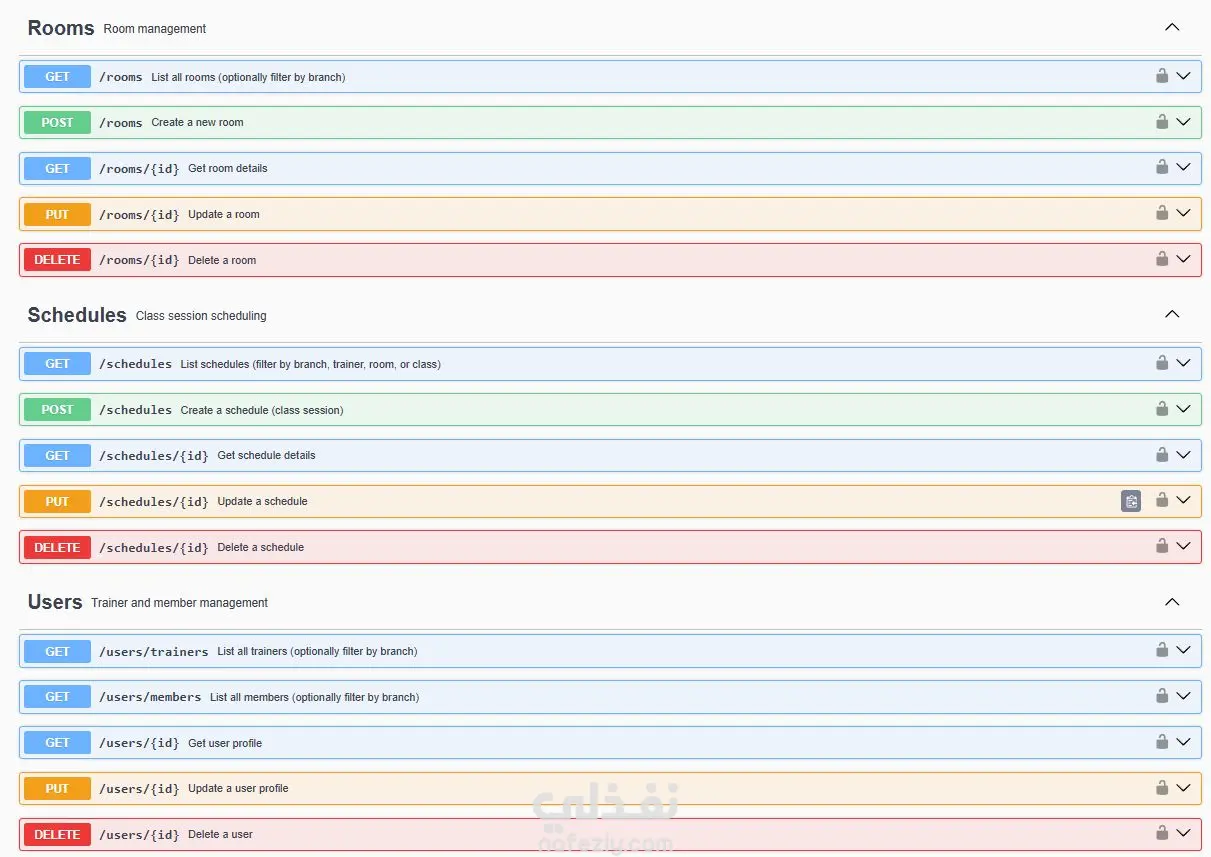Expand PUT /schedules/{id} with its down arrow
This screenshot has width=1211, height=857.
[1183, 500]
